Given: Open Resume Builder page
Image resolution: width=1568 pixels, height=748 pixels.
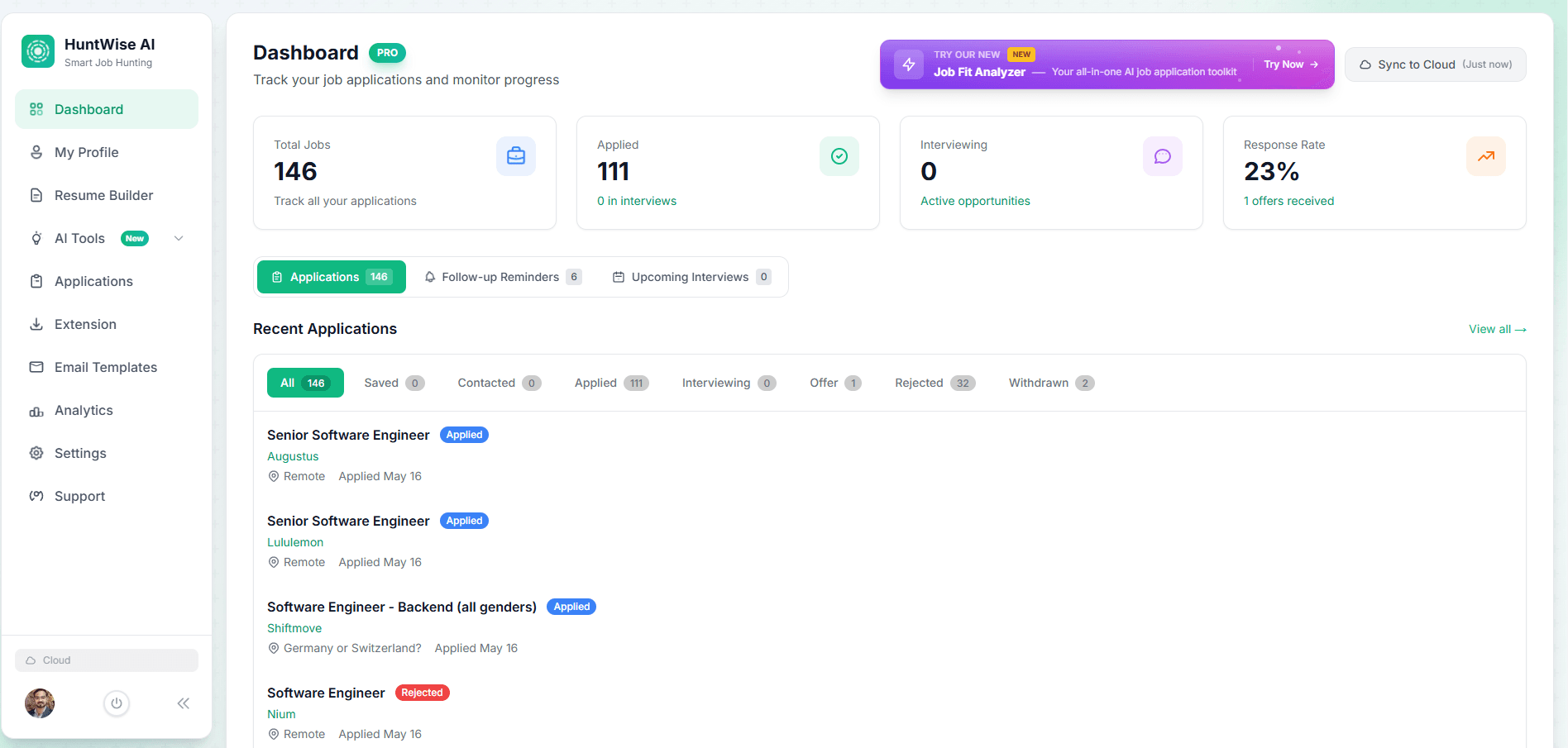Looking at the screenshot, I should click(107, 195).
